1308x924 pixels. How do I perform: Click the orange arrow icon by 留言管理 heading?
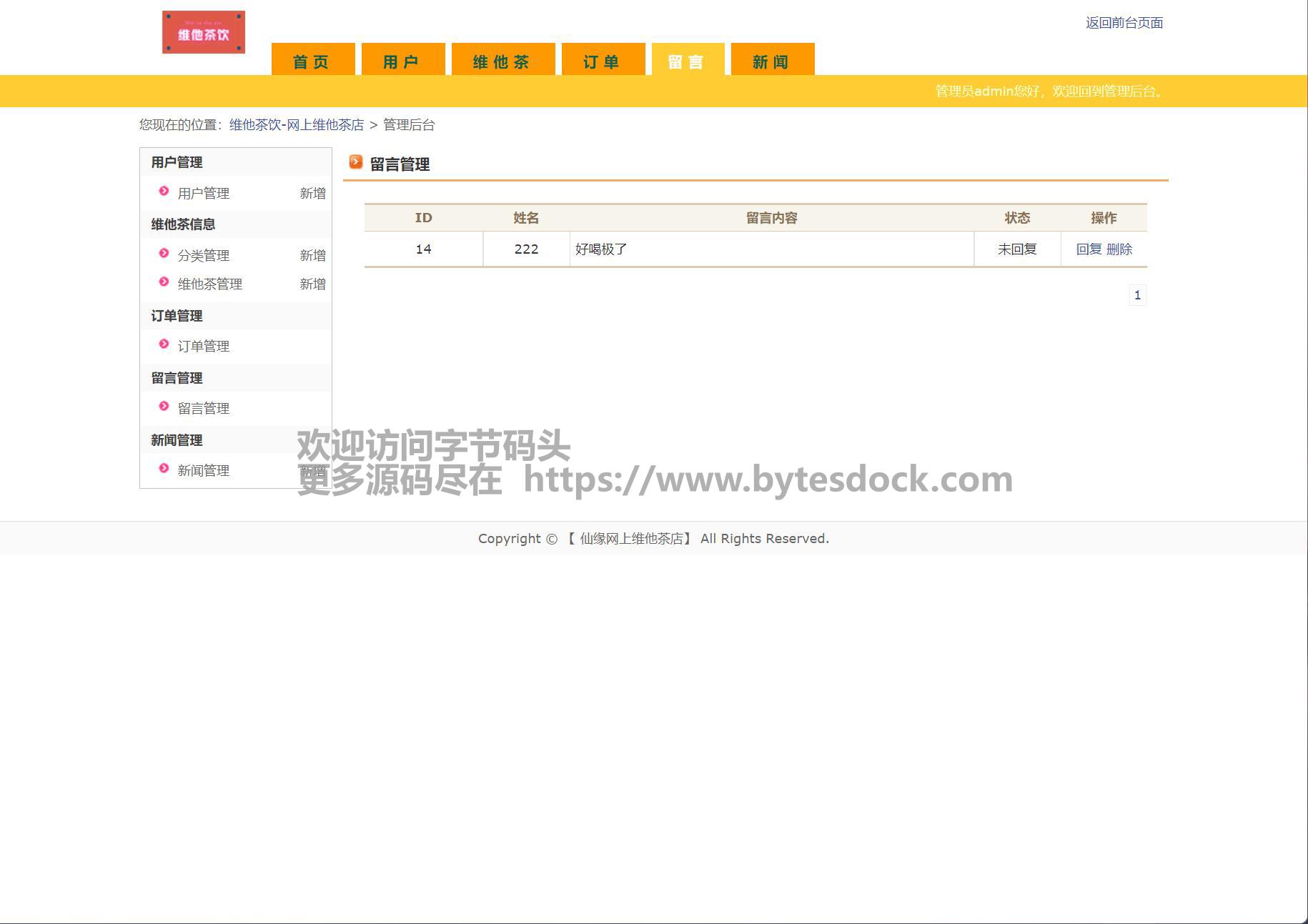[356, 163]
